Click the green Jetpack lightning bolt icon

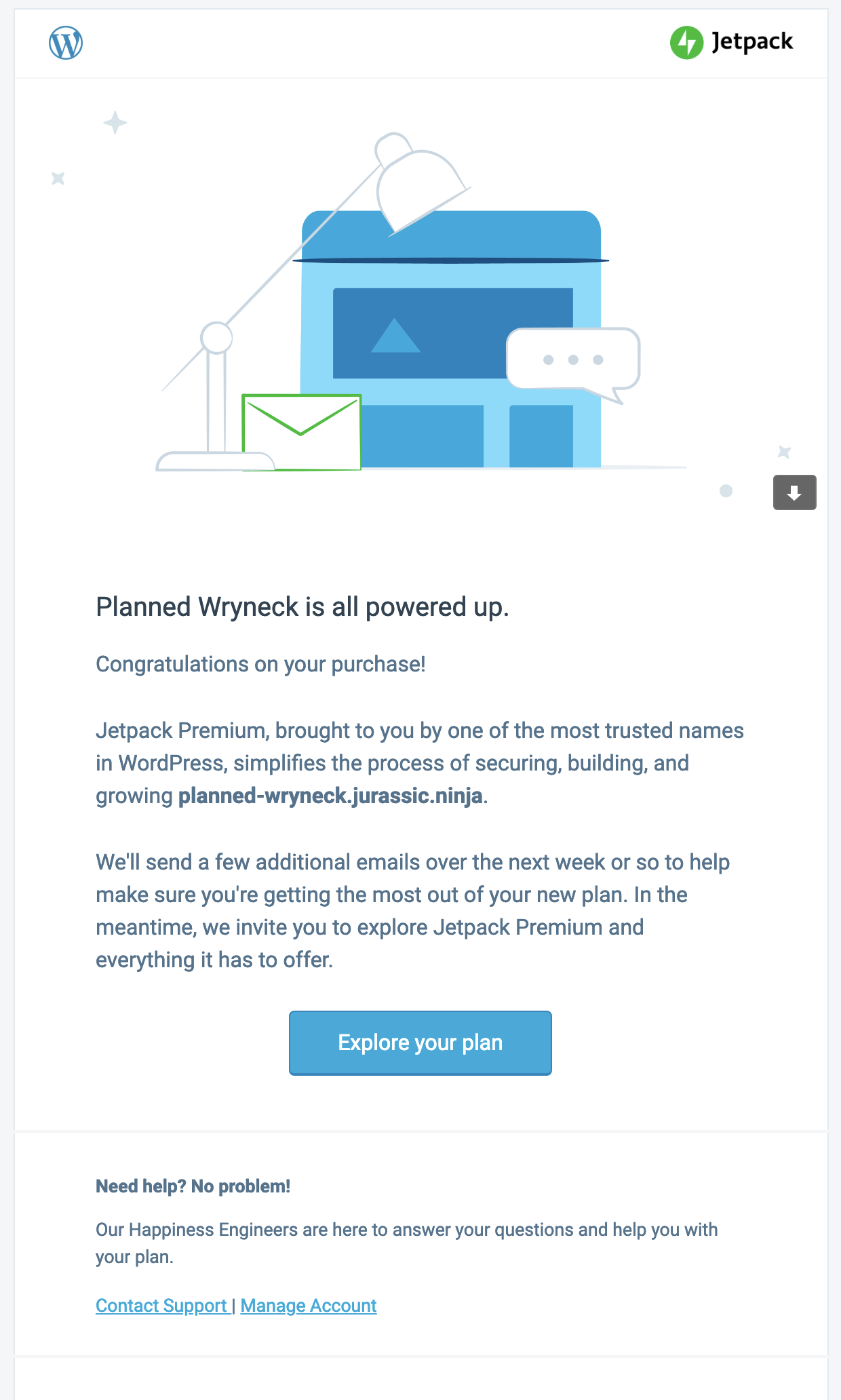click(x=686, y=43)
